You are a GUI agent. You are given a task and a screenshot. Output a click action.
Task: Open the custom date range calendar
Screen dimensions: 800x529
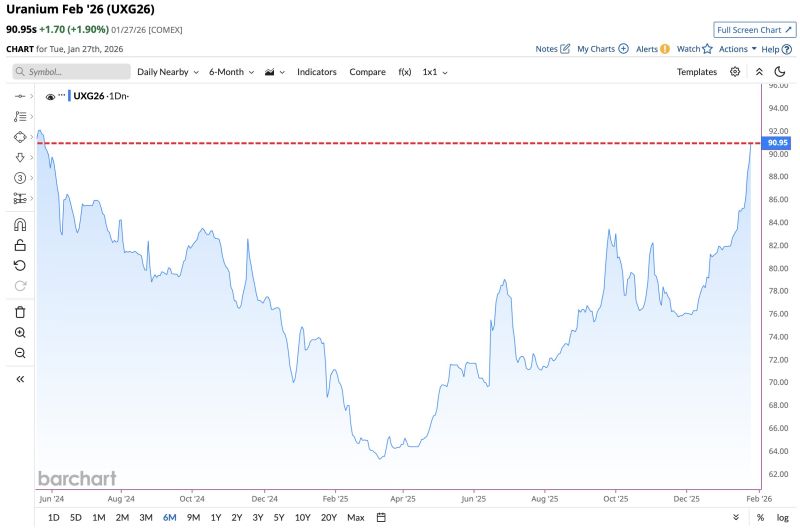(381, 517)
